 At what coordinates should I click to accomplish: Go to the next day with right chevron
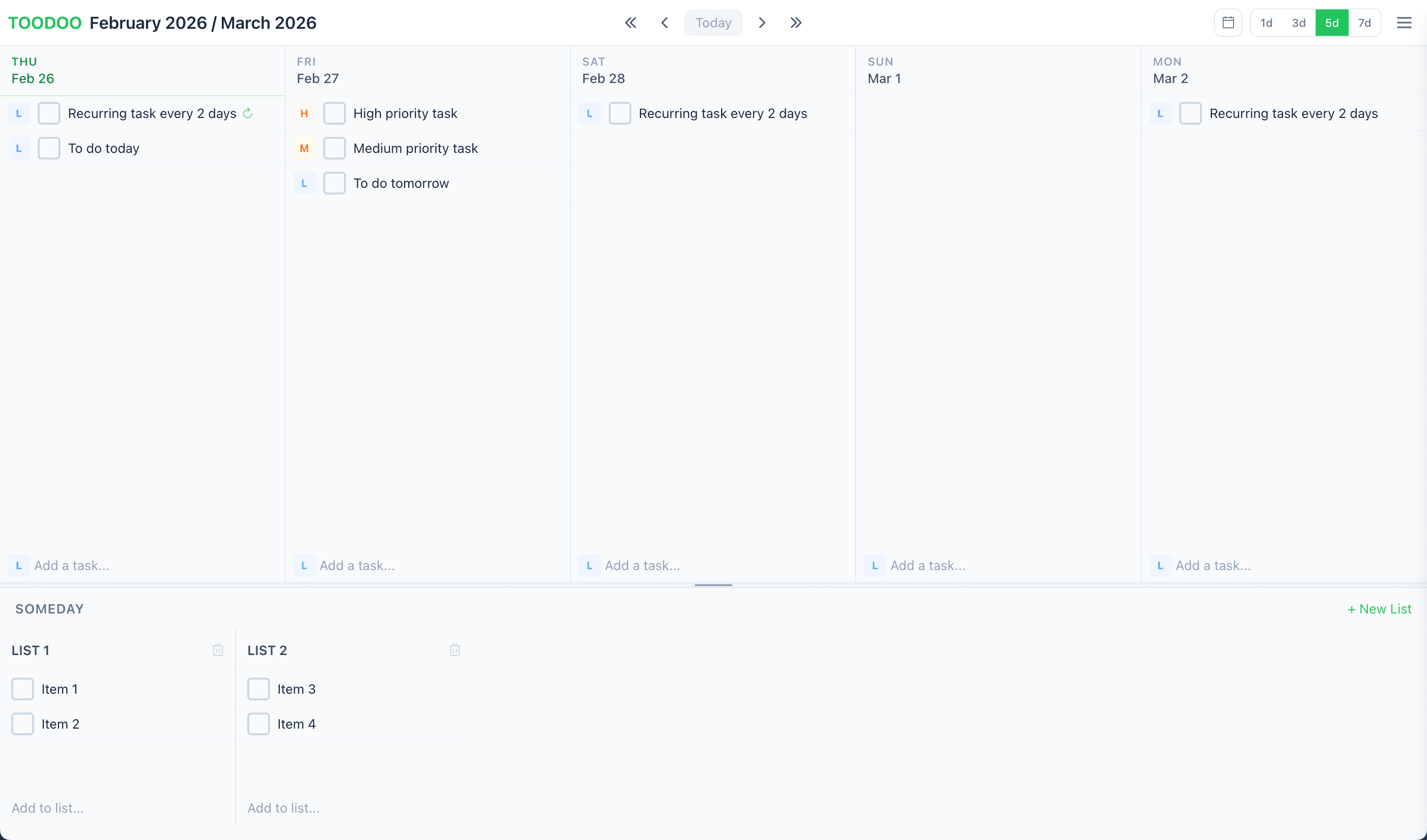click(762, 23)
